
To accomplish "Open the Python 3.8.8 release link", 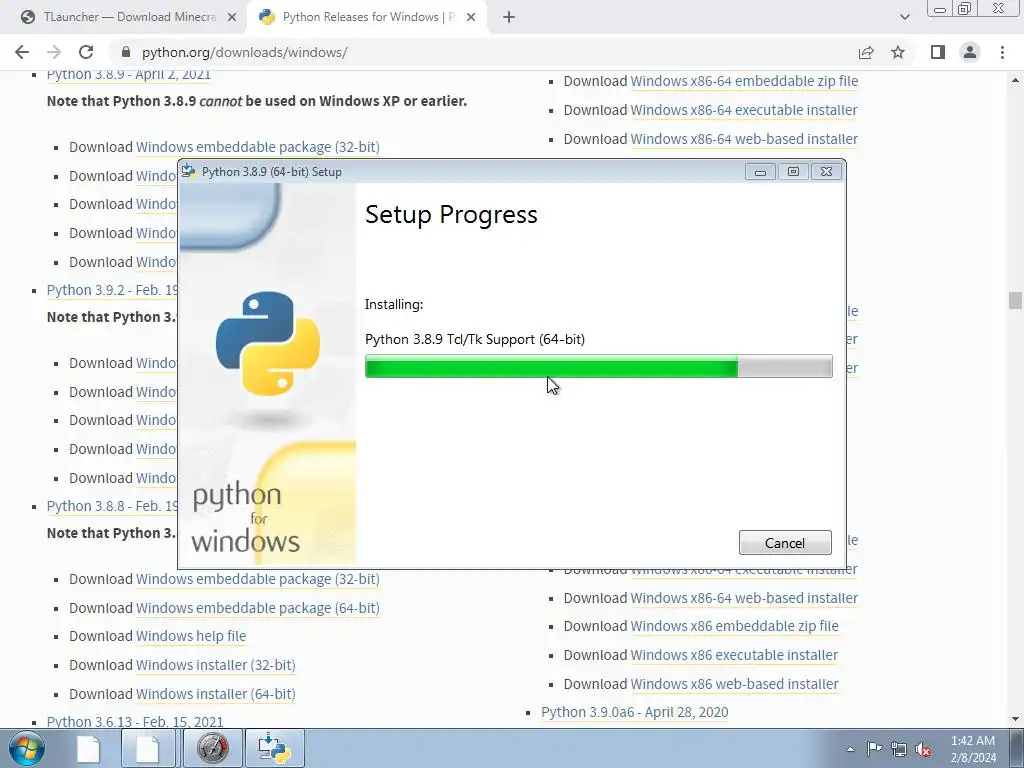I will click(x=112, y=506).
